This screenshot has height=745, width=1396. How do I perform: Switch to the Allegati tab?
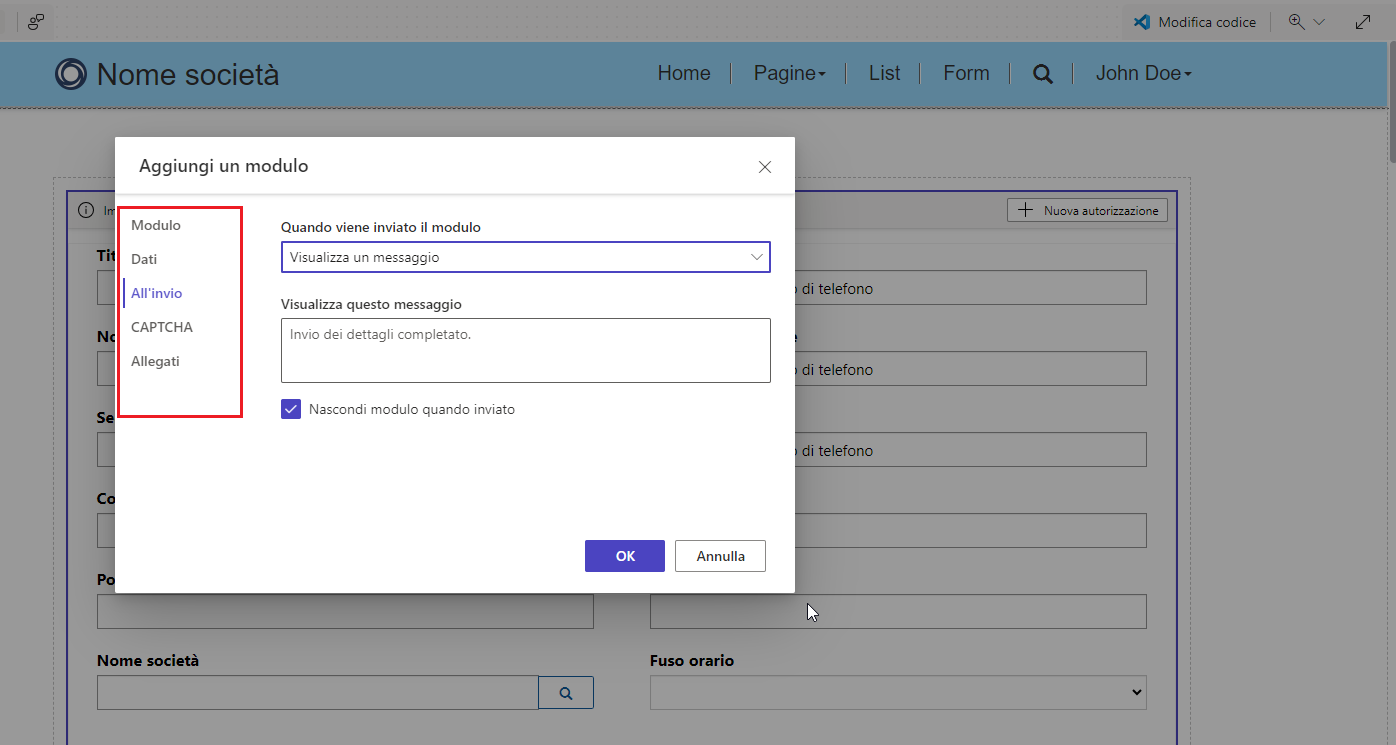coord(155,361)
